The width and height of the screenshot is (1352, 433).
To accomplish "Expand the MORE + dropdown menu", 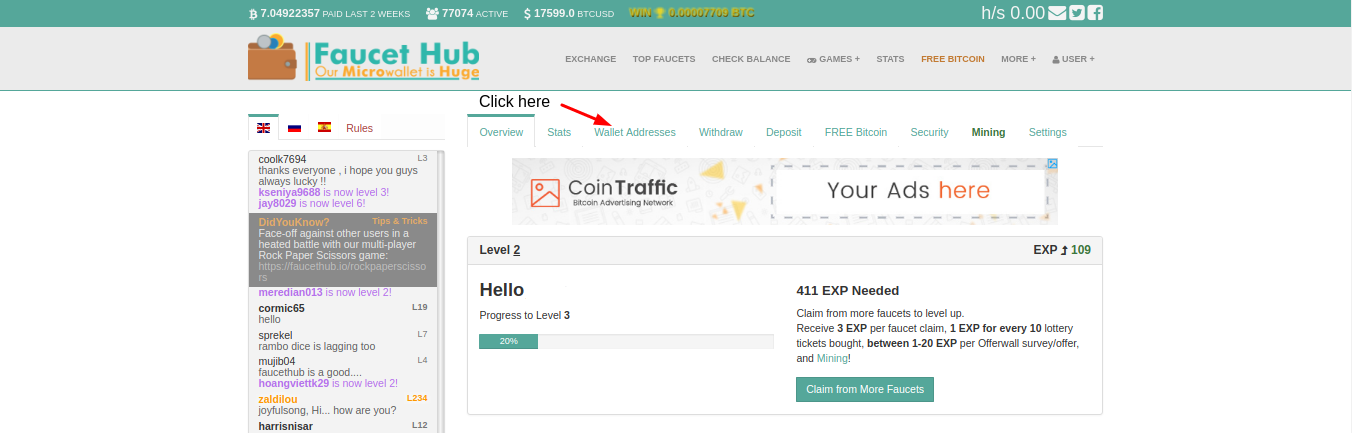I will [1018, 59].
